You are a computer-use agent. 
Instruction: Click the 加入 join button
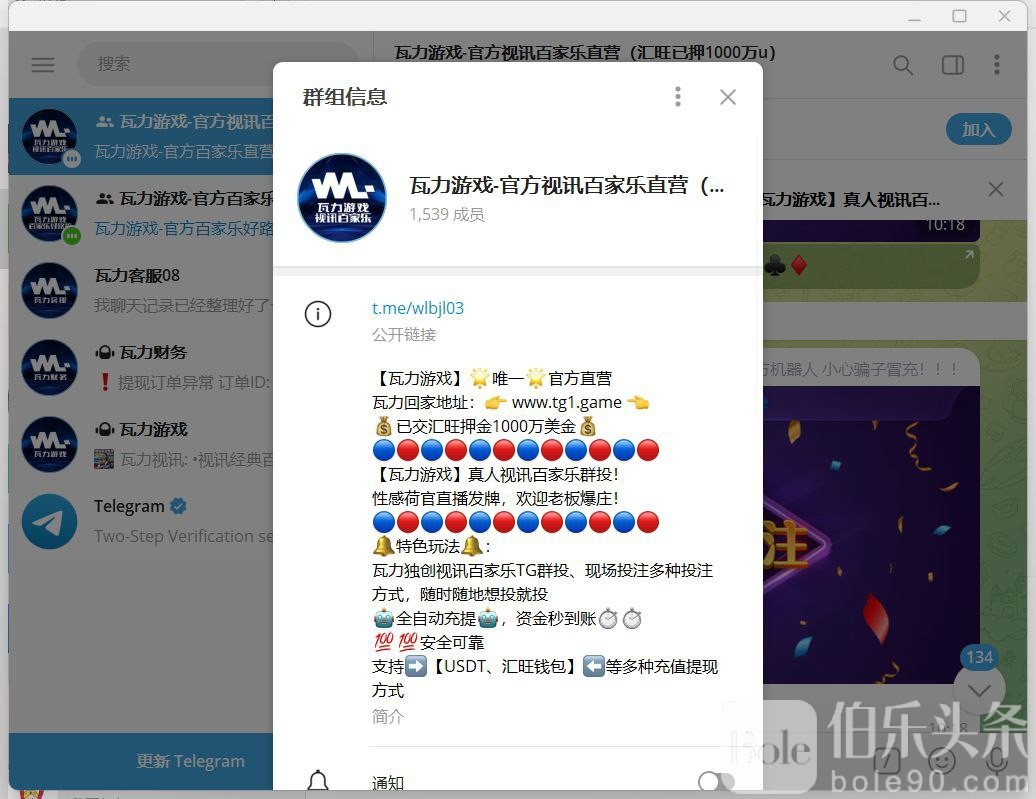click(978, 129)
